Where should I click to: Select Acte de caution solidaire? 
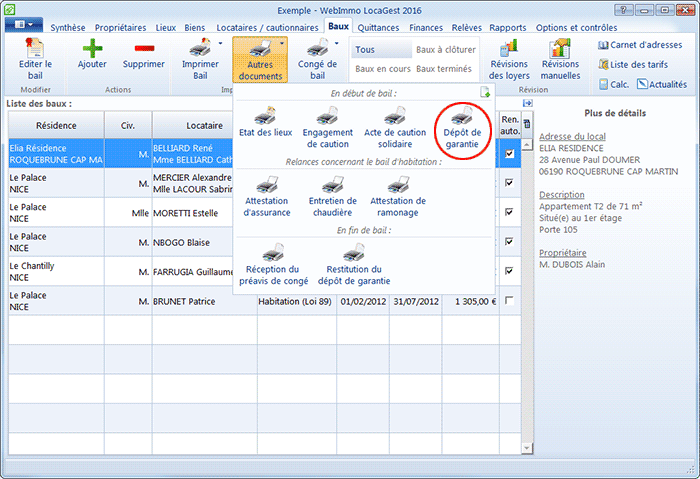point(395,127)
